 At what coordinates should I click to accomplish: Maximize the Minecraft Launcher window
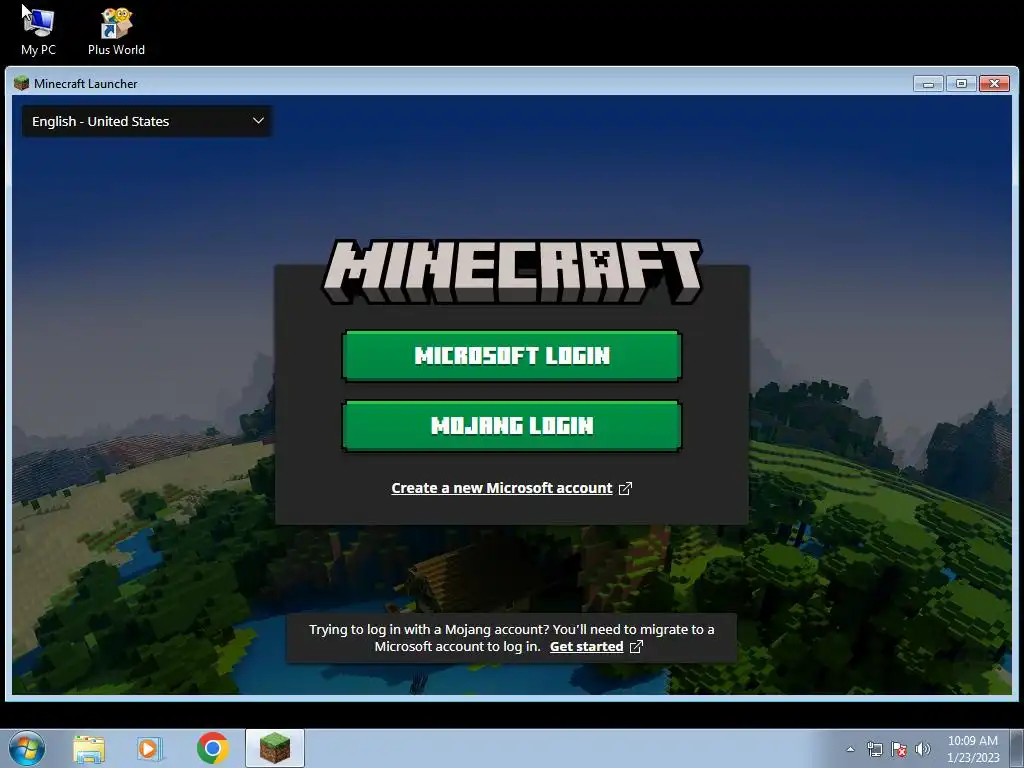click(x=961, y=84)
